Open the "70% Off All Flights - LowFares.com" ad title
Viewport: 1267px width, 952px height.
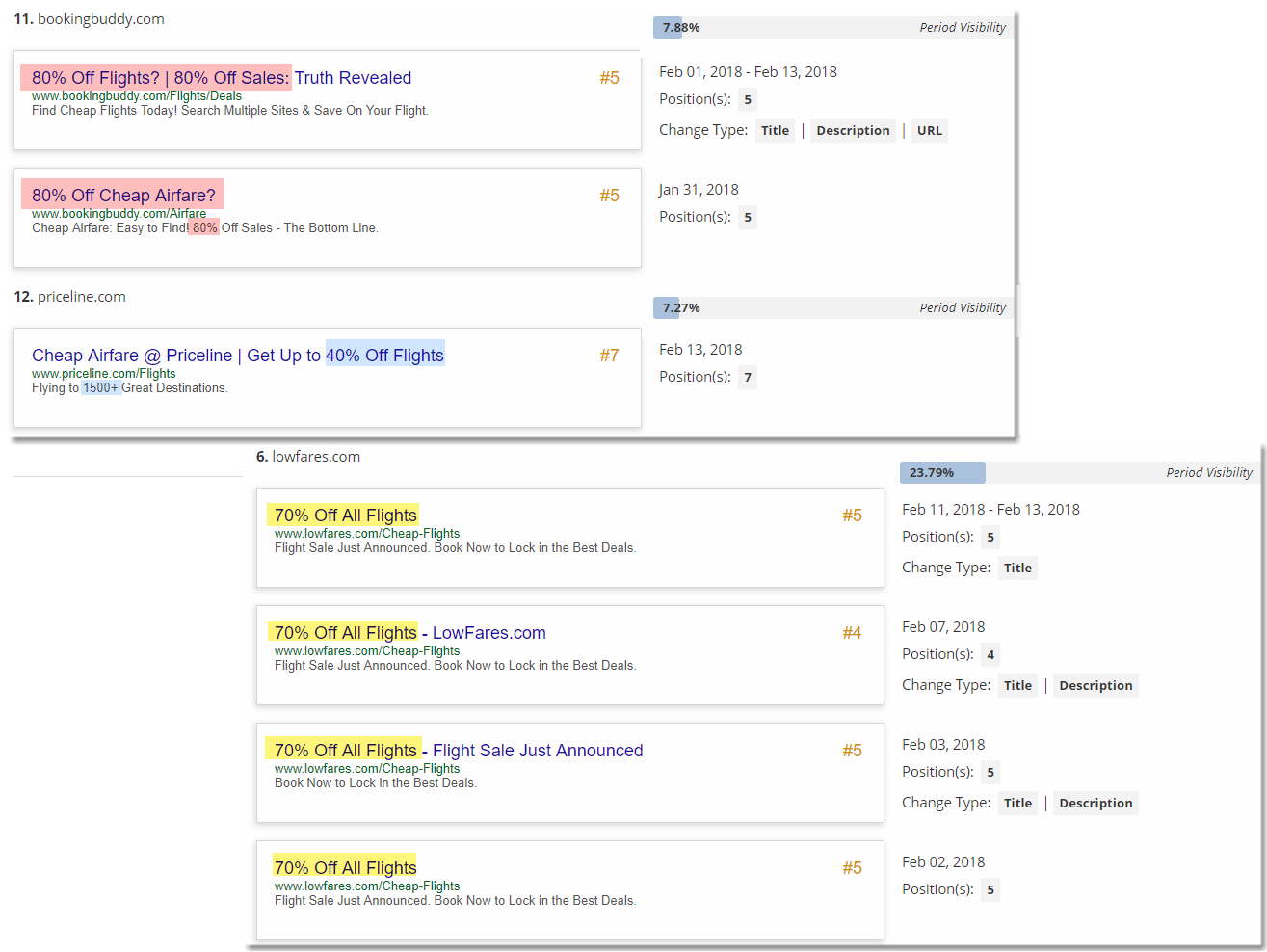[x=410, y=633]
